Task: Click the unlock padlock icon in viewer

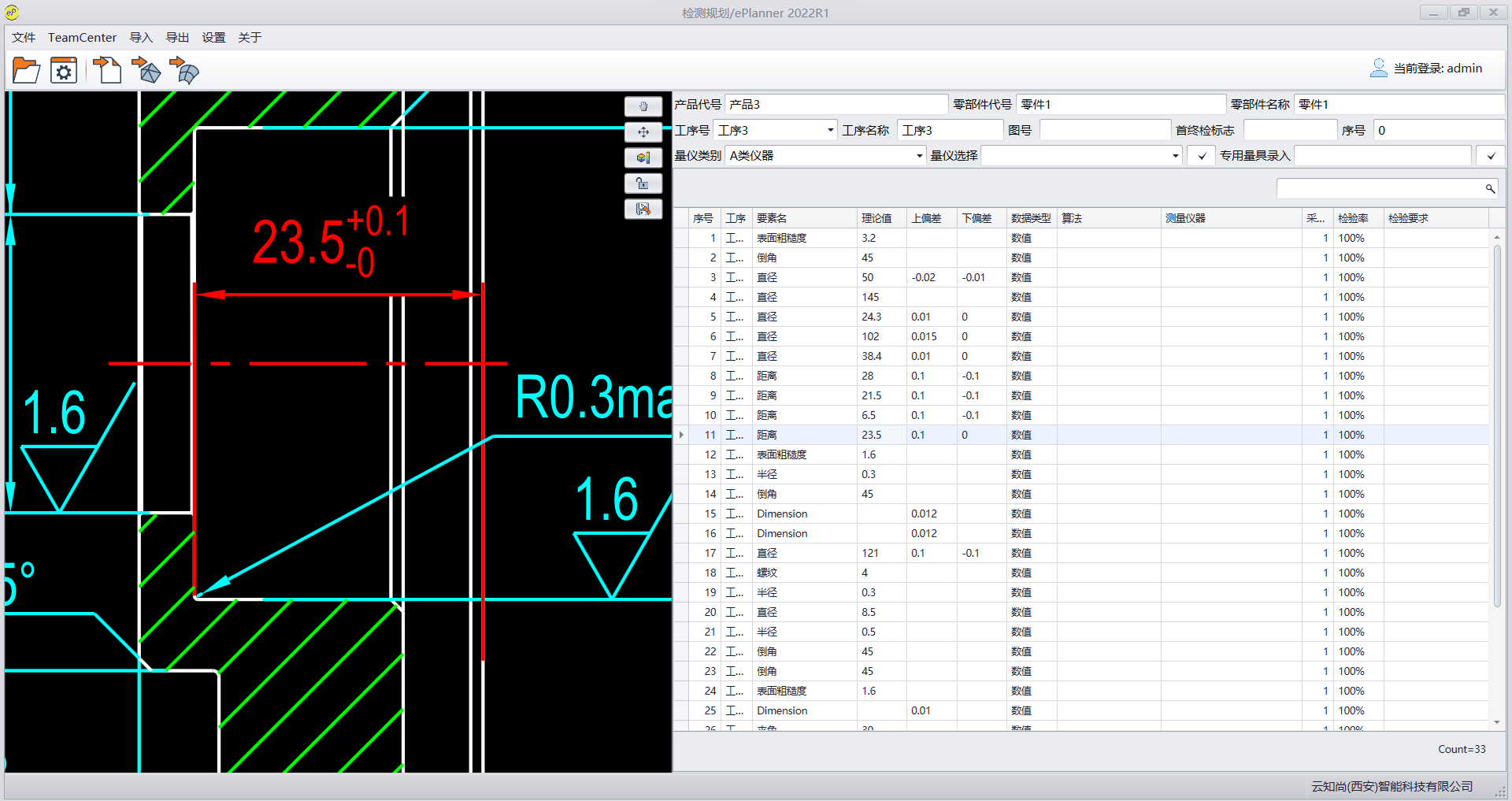Action: click(643, 184)
